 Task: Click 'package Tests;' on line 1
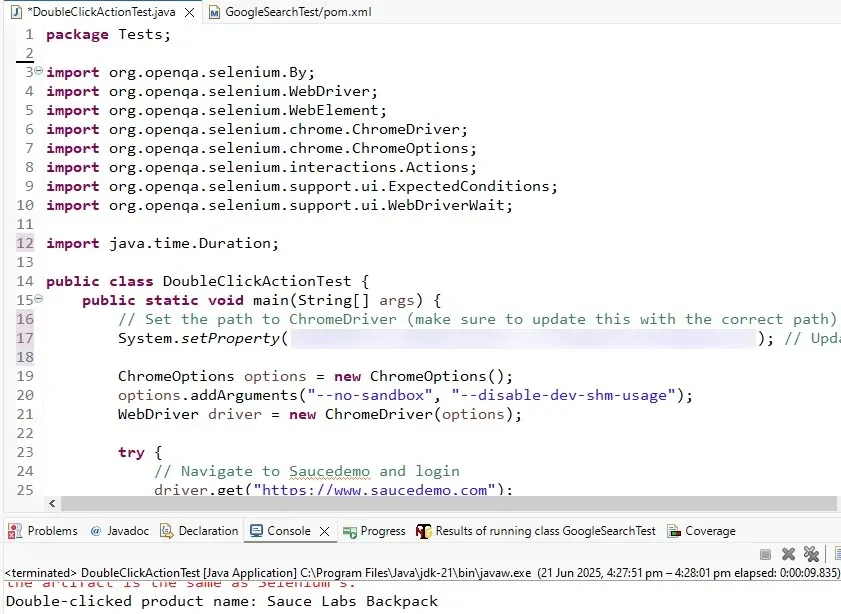[x=108, y=34]
